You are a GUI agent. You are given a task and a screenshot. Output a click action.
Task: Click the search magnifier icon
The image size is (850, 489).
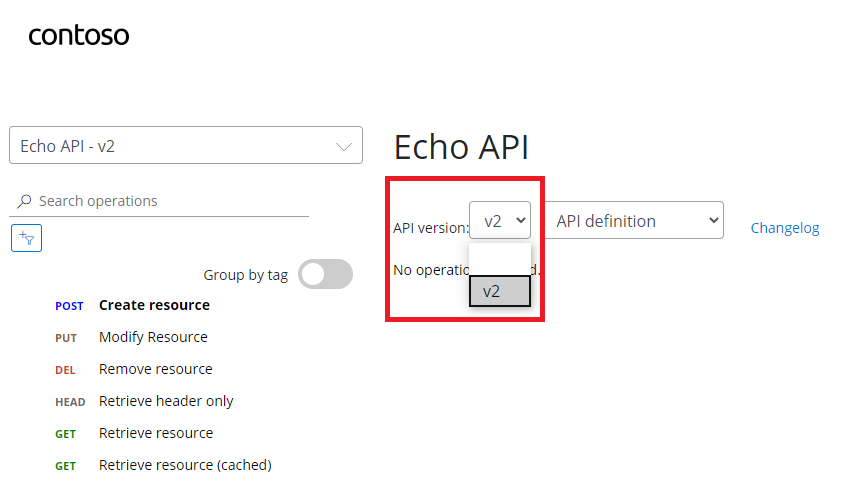(x=24, y=201)
